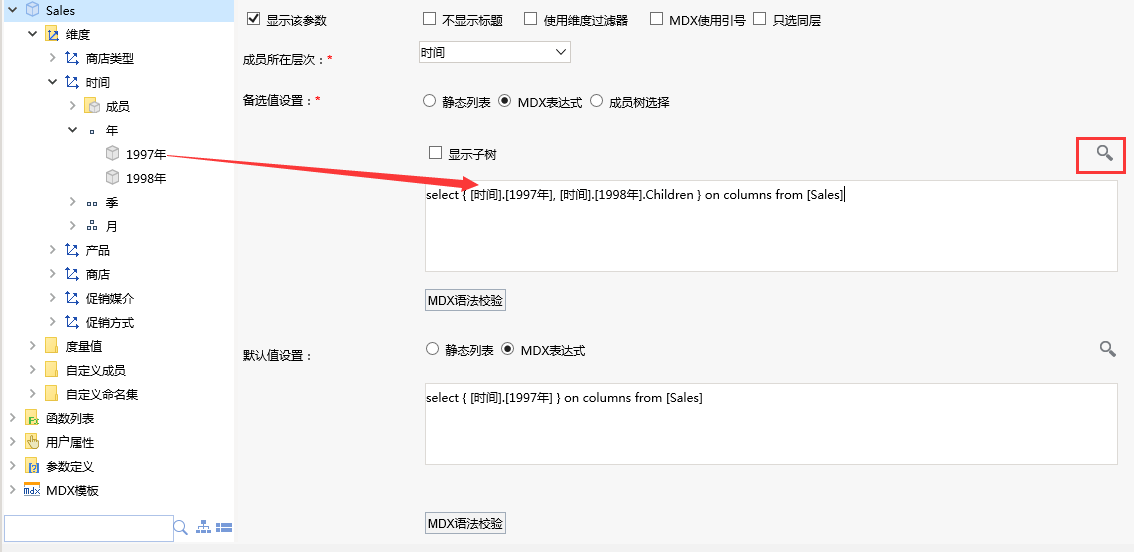Select the 促销媒介 tree label

pos(110,298)
